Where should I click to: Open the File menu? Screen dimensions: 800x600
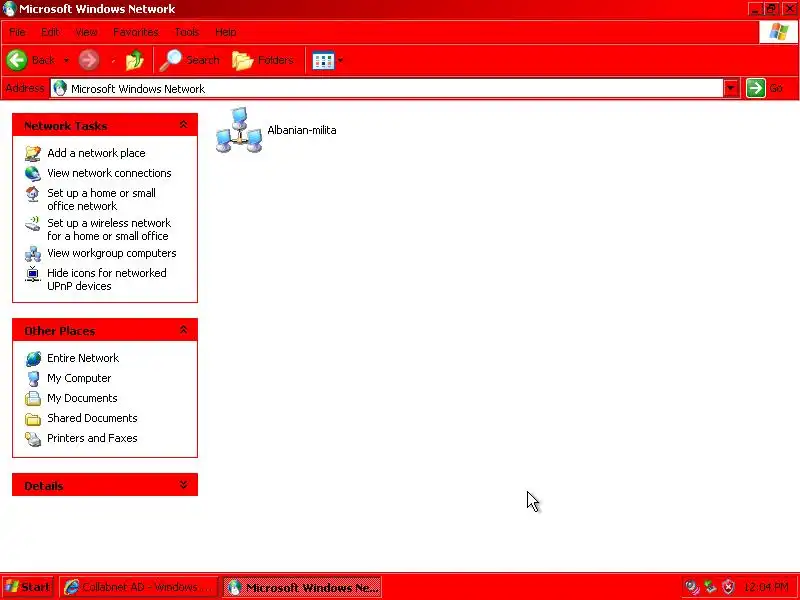17,32
